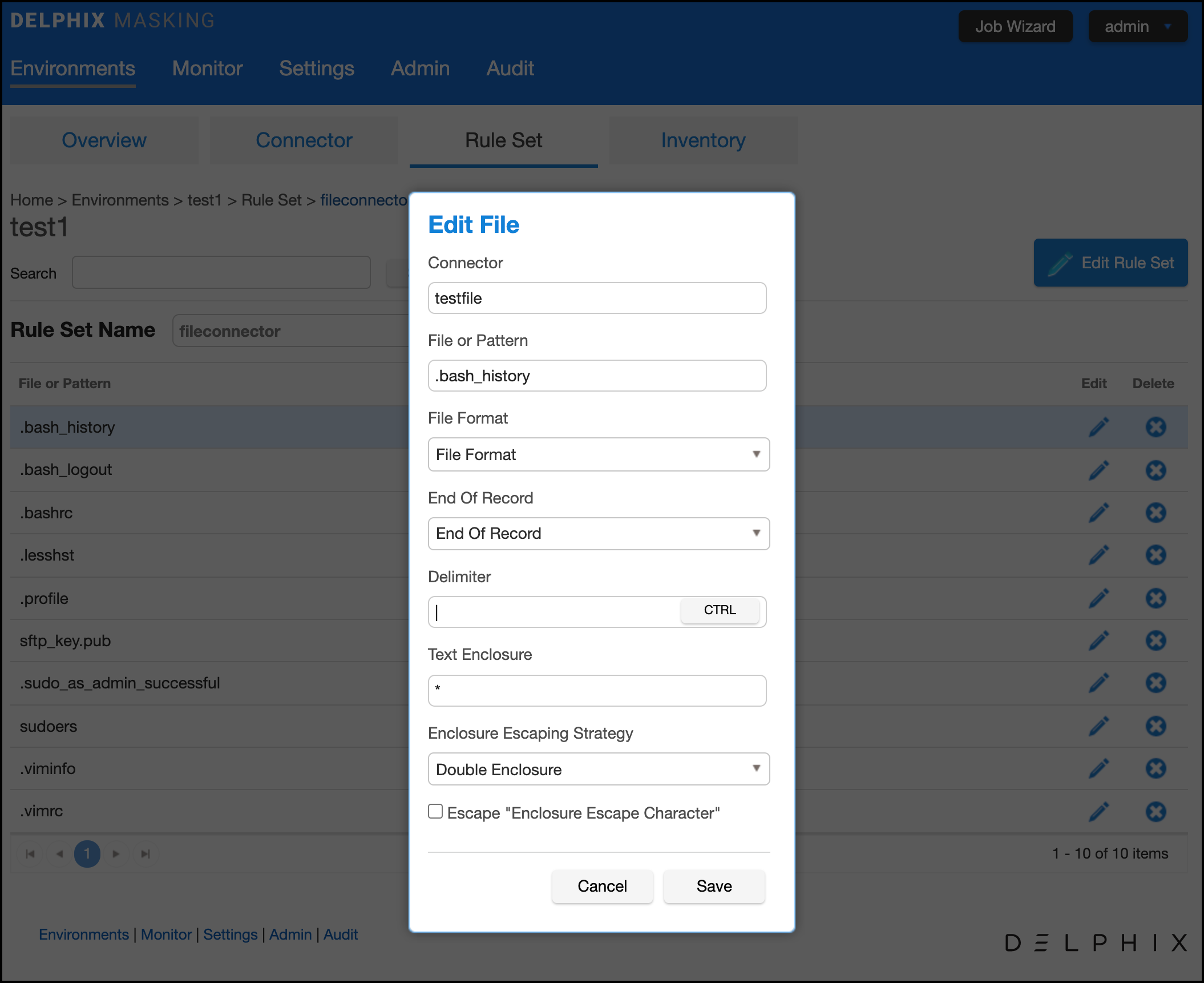Expand the End Of Record dropdown

click(598, 533)
